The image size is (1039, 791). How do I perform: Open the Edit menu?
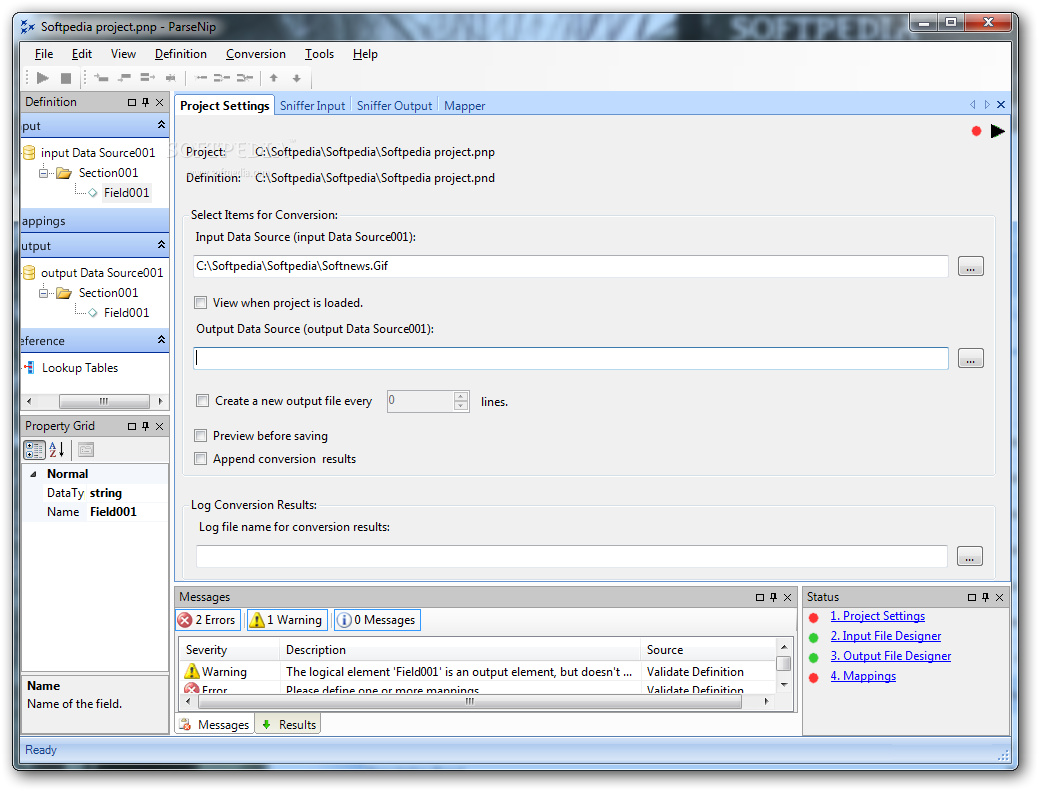[x=82, y=54]
